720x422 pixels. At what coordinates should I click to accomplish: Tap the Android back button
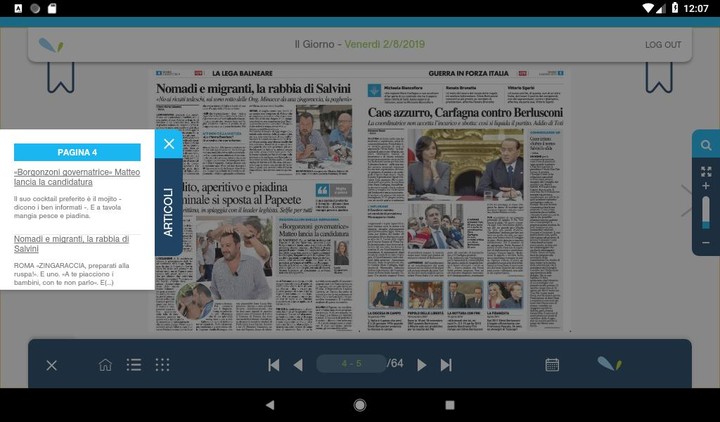coord(270,405)
